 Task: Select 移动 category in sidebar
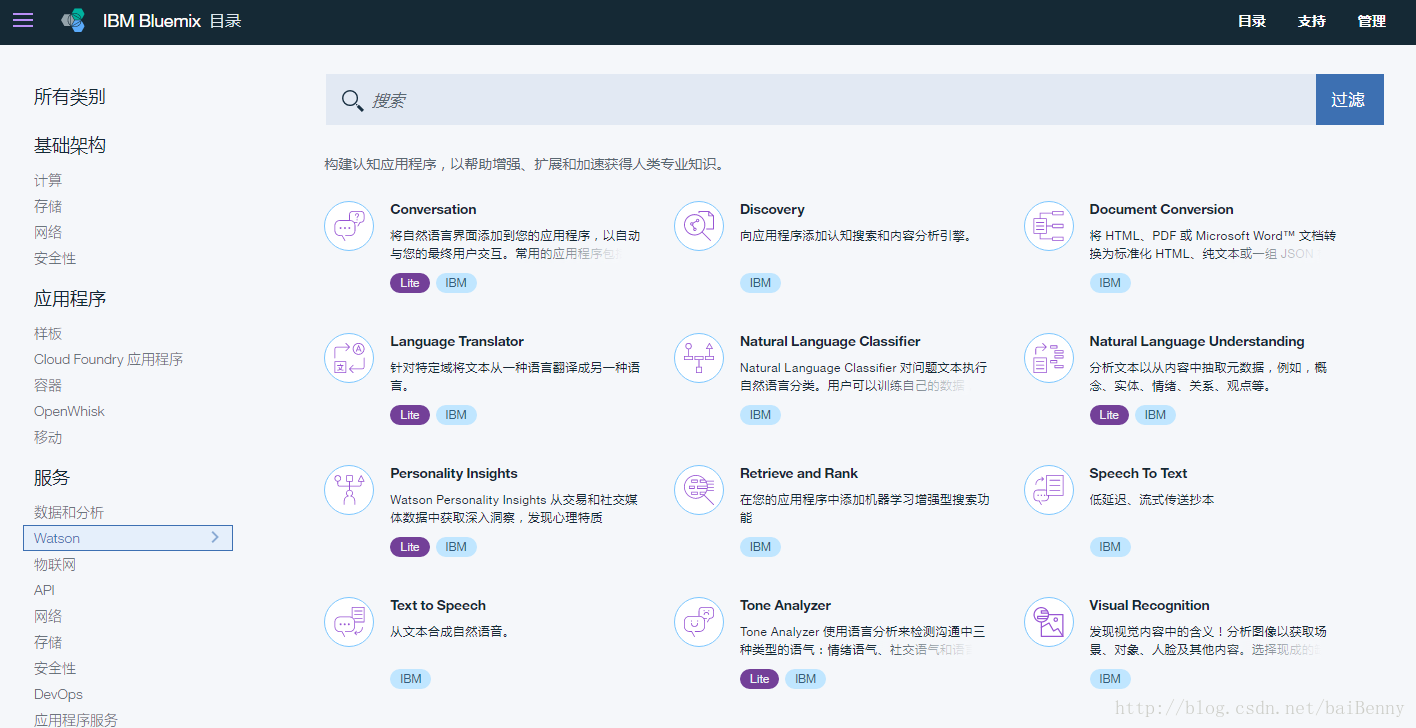click(x=48, y=437)
